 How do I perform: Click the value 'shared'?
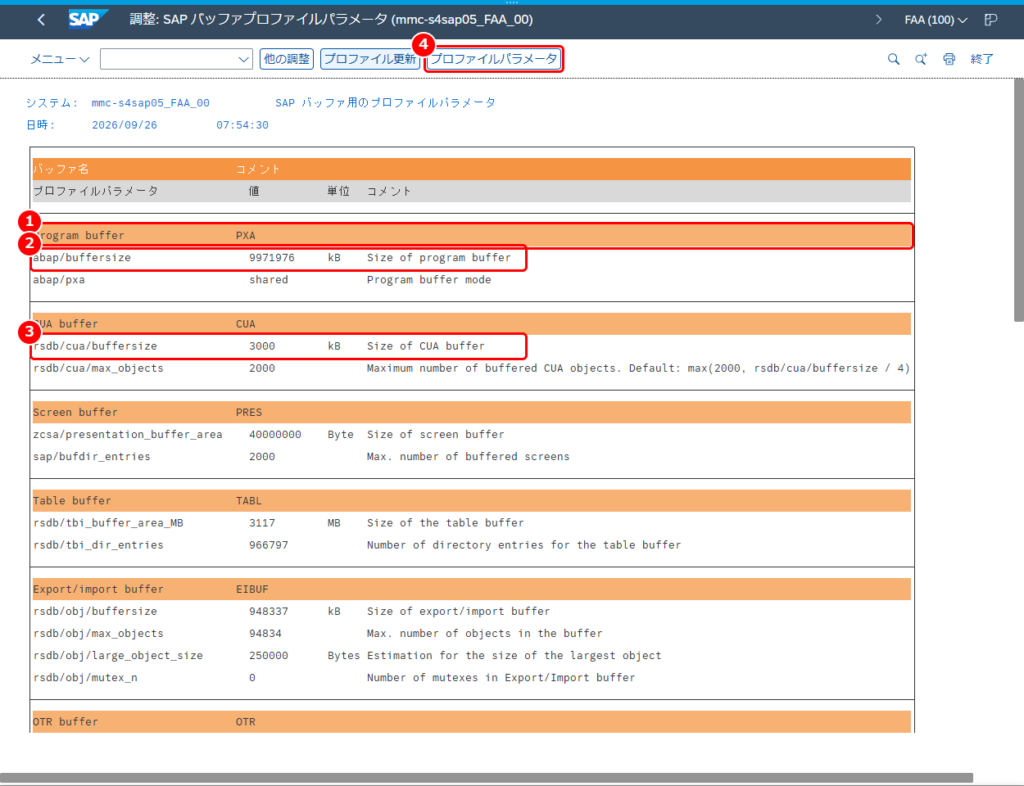click(x=268, y=279)
